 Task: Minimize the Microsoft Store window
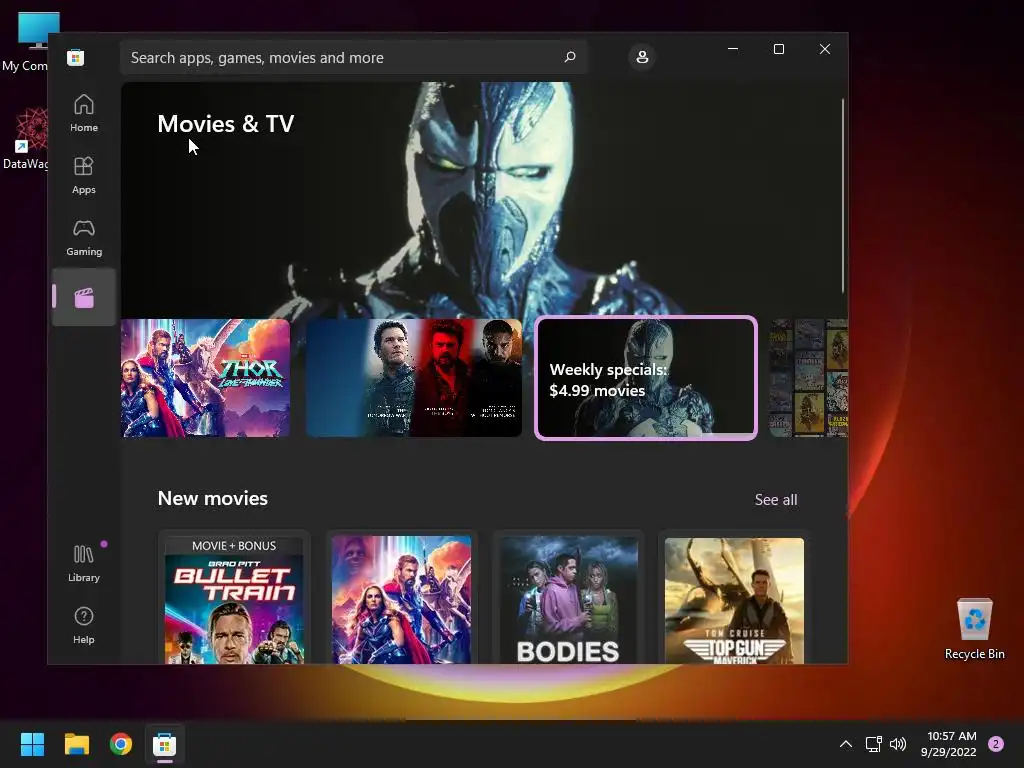[733, 49]
